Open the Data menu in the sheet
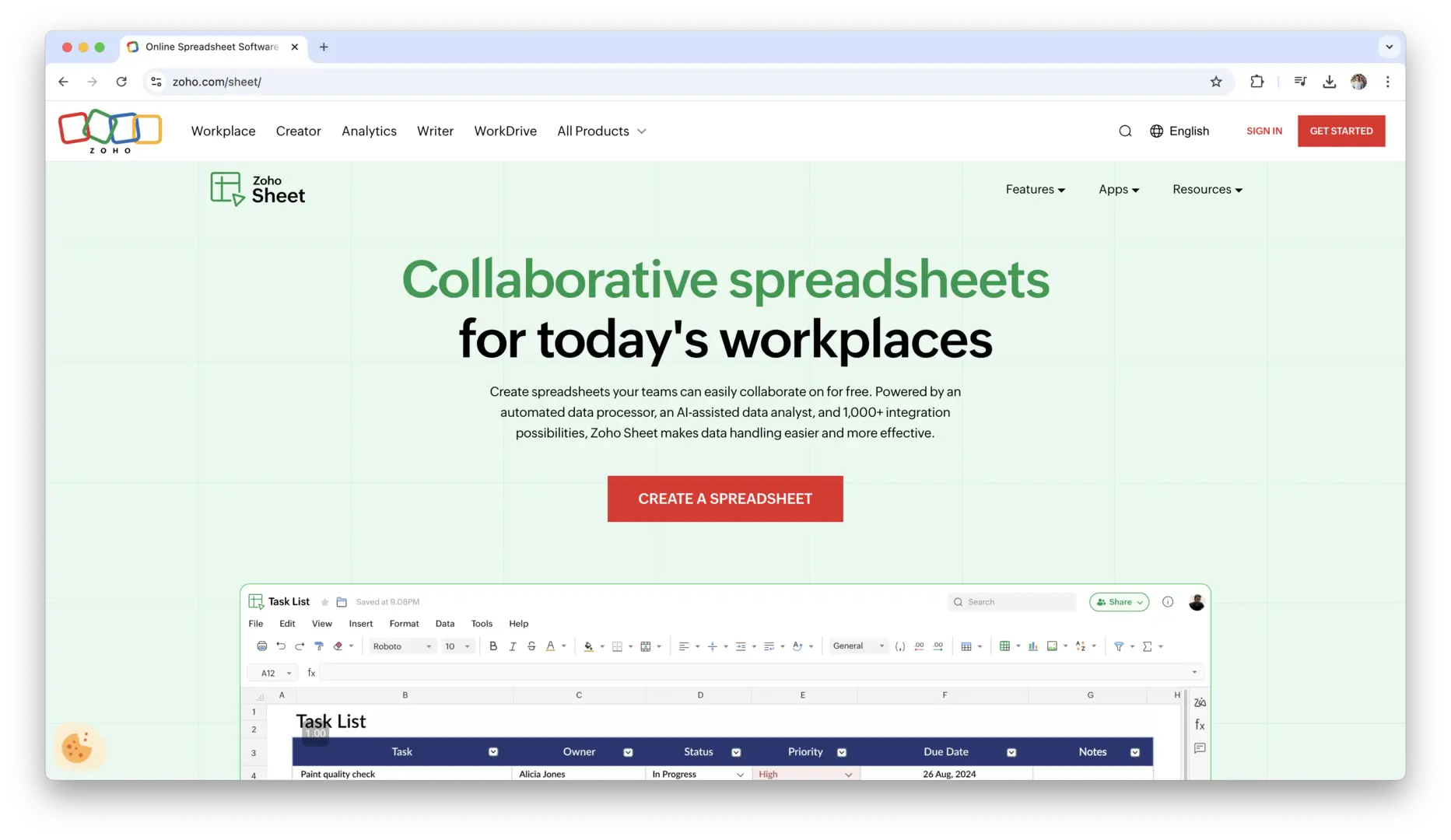Screen dimensions: 1451x840 coord(445,624)
